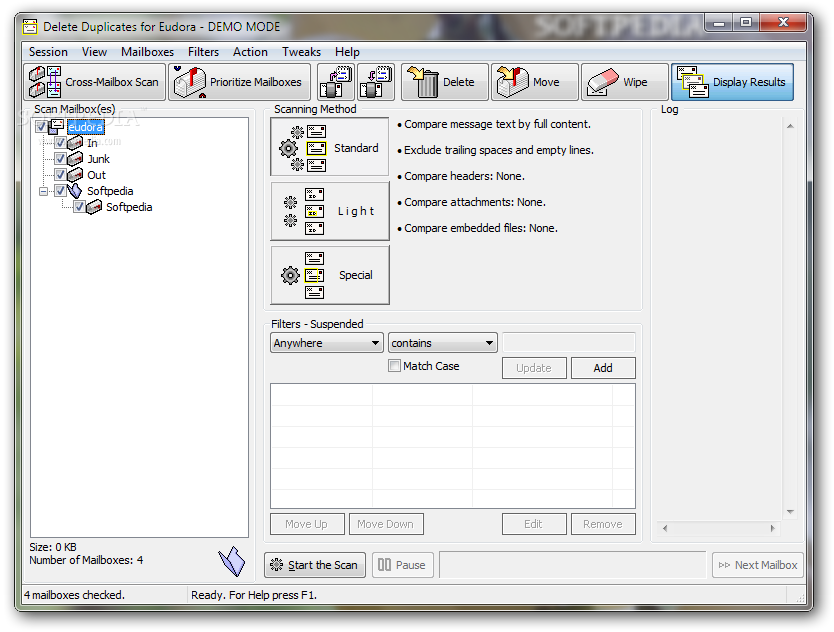
Task: Open Display Results from the toolbar
Action: tap(732, 82)
